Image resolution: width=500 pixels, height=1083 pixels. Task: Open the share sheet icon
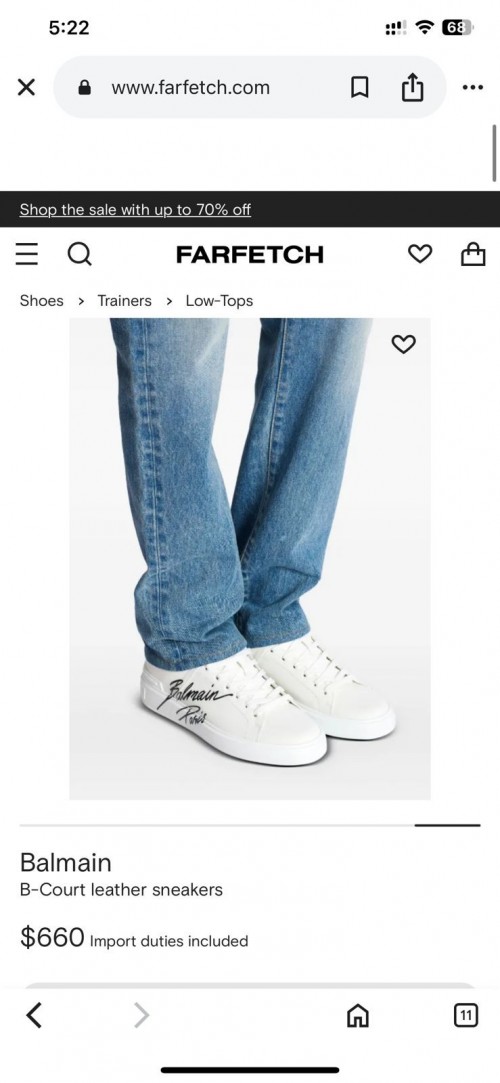click(x=412, y=87)
